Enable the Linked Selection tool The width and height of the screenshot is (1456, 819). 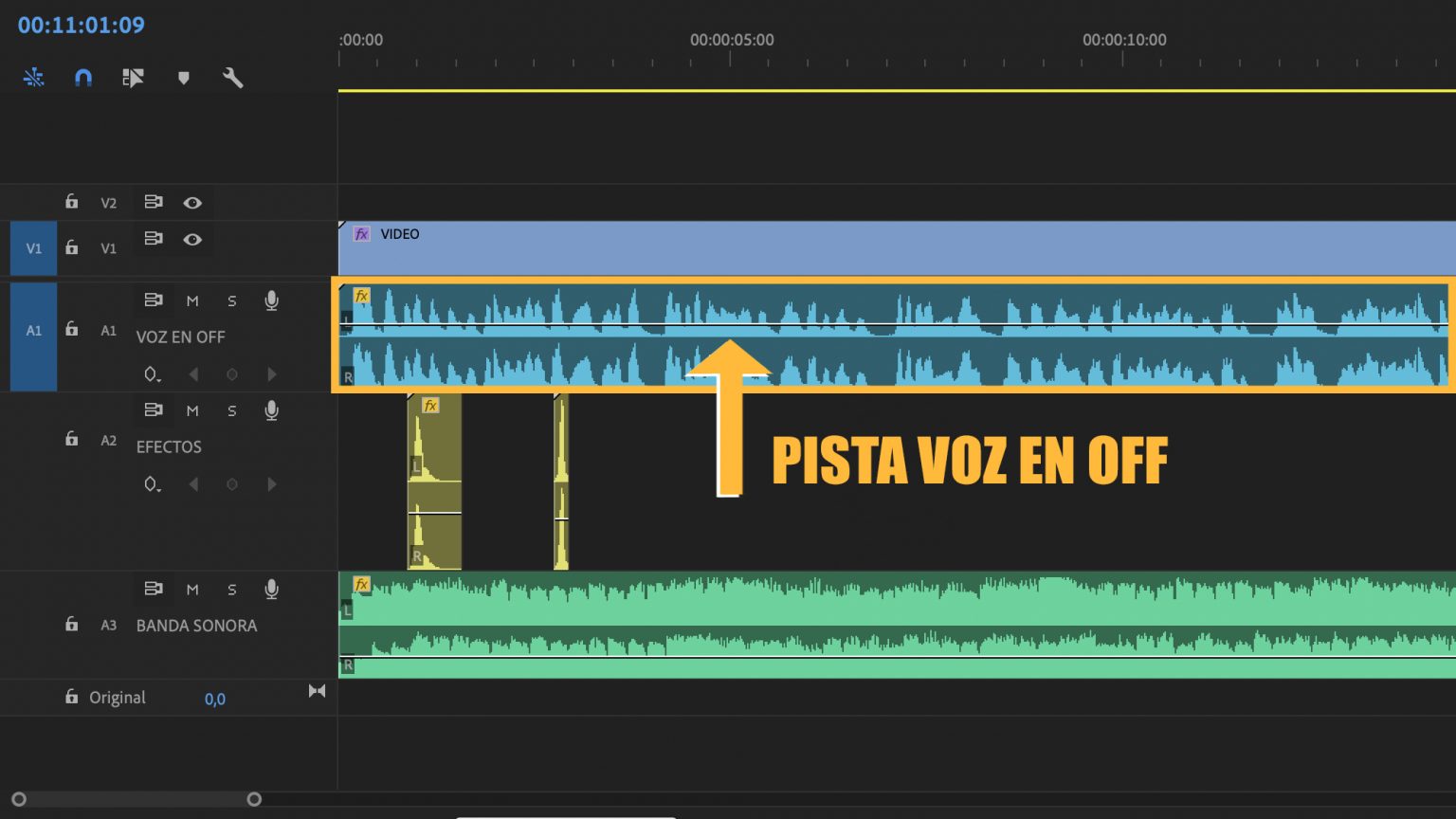coord(34,78)
